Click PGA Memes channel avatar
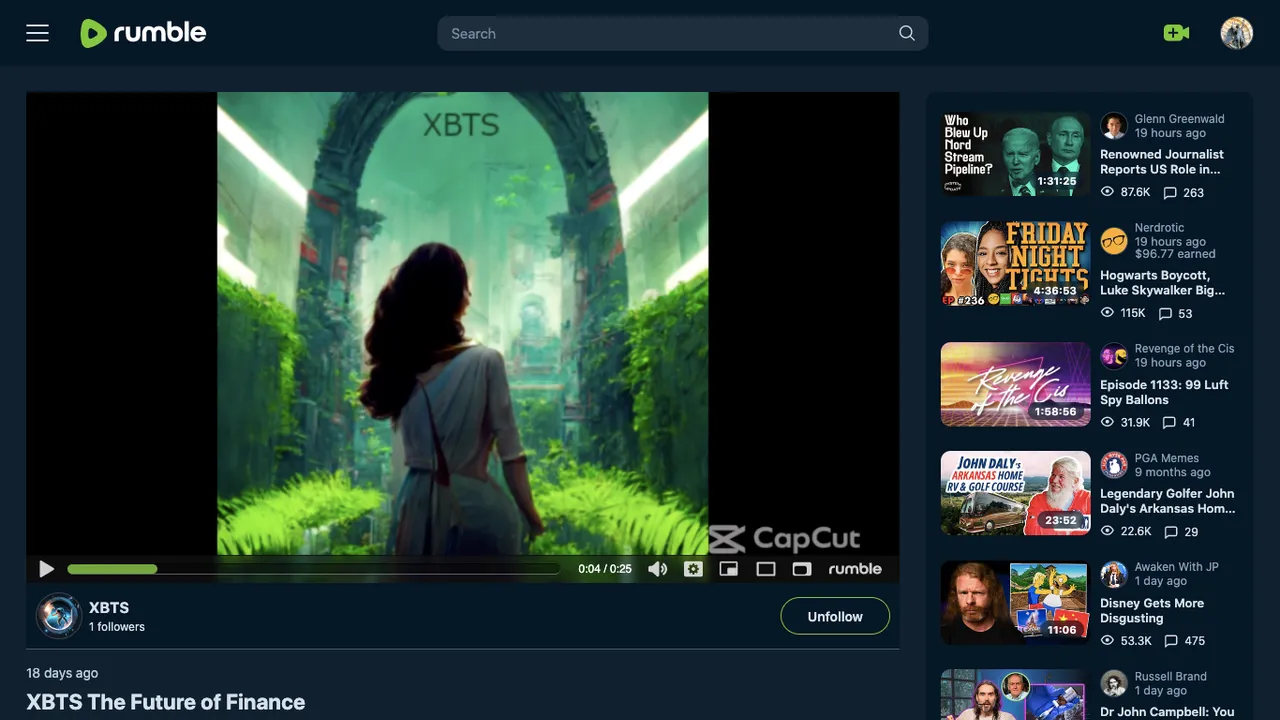This screenshot has height=720, width=1280. pos(1114,465)
